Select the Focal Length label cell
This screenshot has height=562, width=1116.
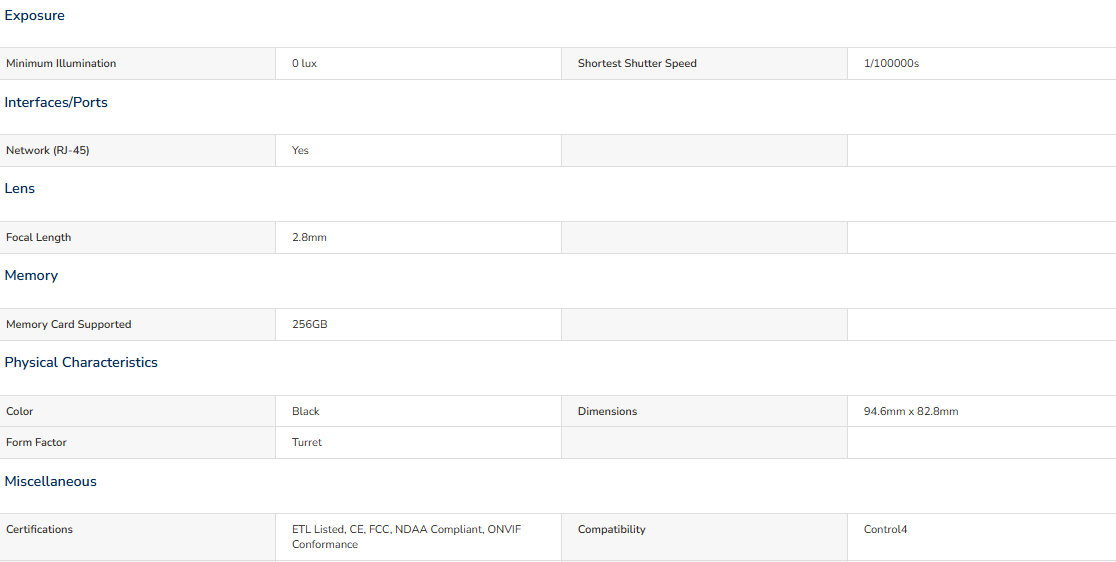coord(137,238)
